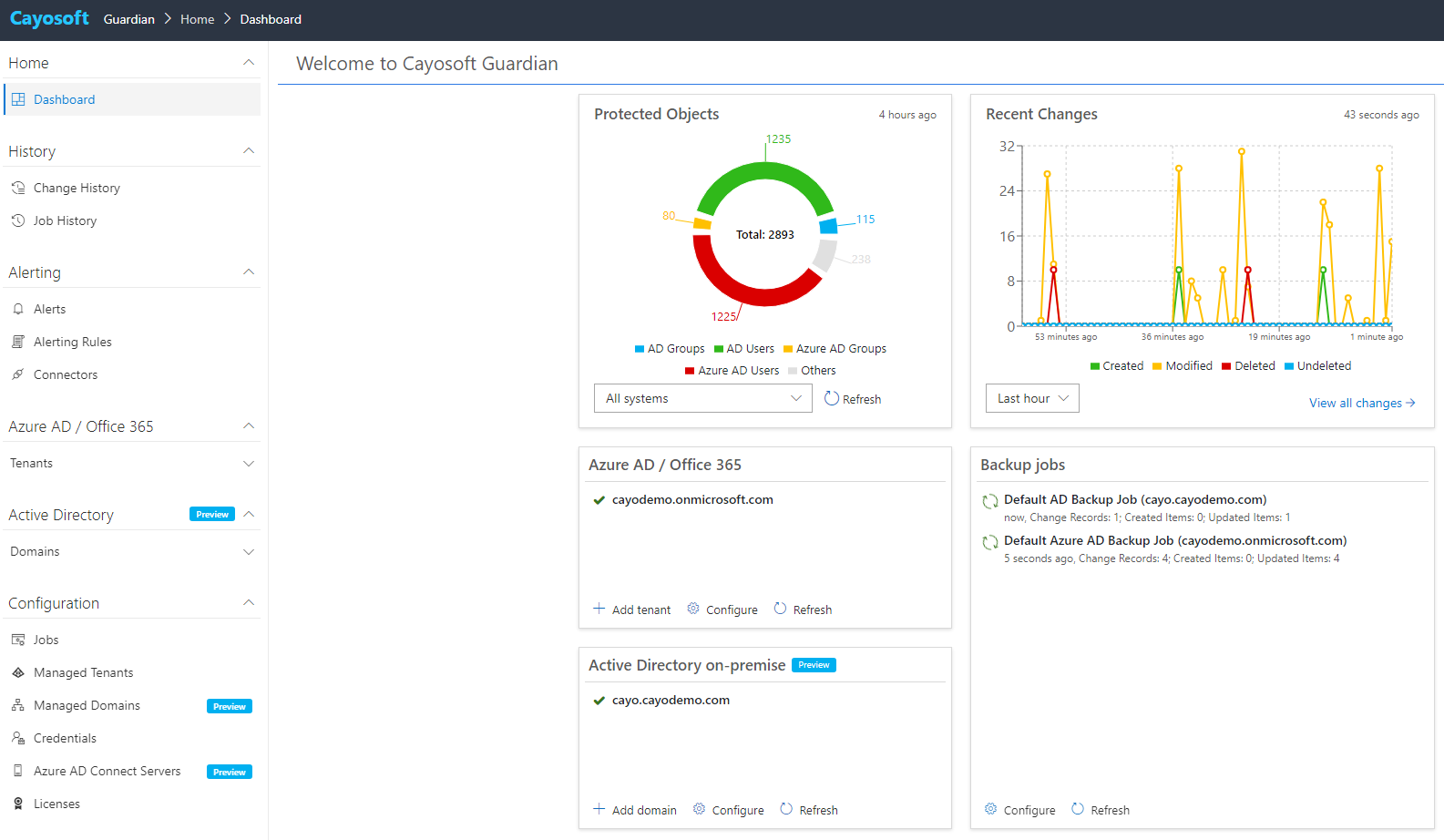Collapse the History sidebar section
Screen dimensions: 1444x840
pyautogui.click(x=249, y=151)
